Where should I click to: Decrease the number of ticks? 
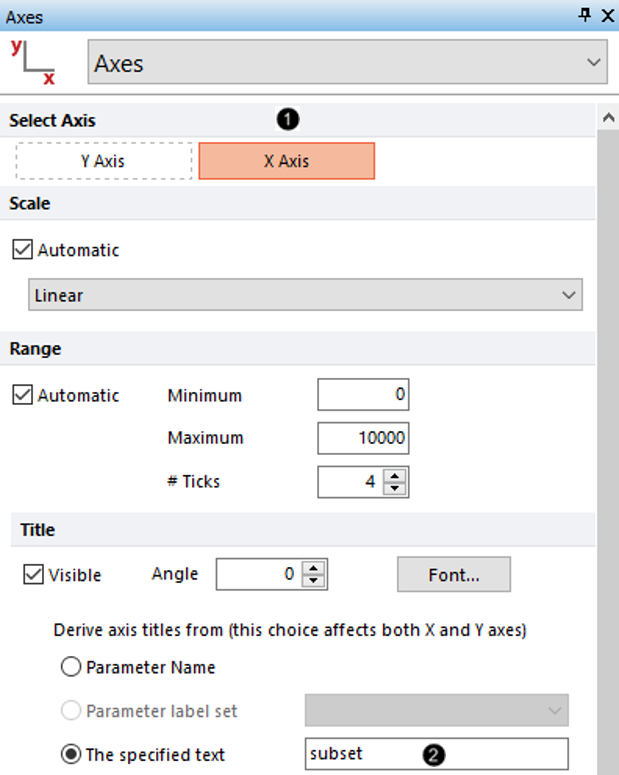(x=395, y=488)
